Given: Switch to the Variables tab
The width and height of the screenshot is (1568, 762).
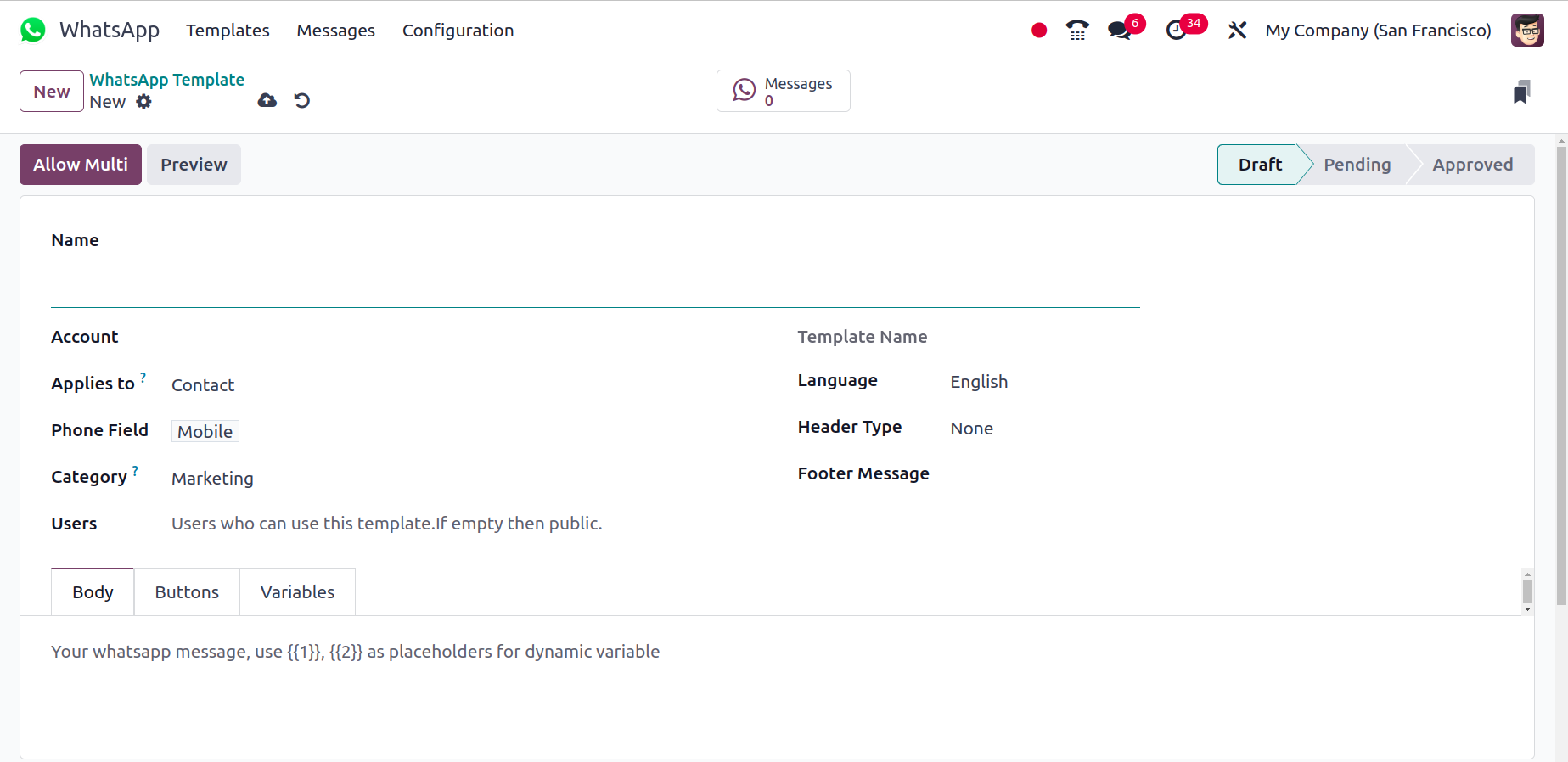Looking at the screenshot, I should tap(297, 592).
